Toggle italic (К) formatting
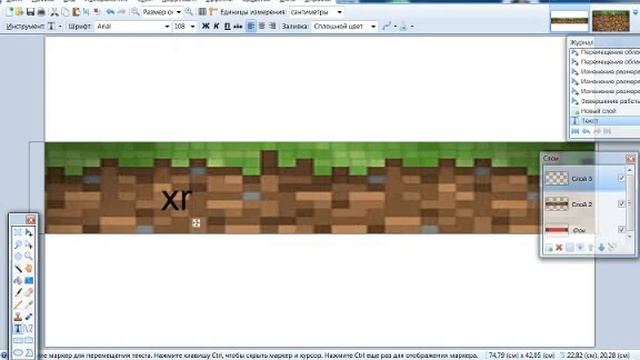The image size is (640, 360). tap(216, 26)
